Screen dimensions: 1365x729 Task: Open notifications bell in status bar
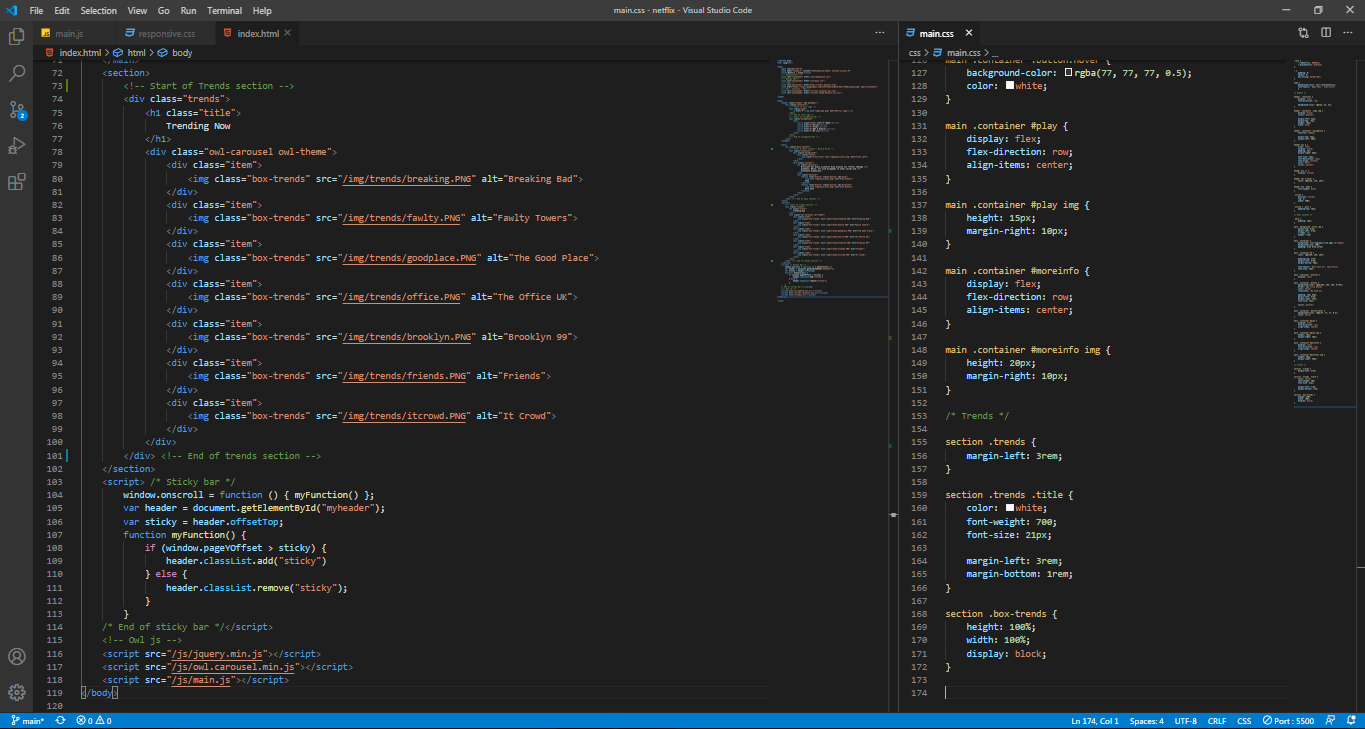1351,721
